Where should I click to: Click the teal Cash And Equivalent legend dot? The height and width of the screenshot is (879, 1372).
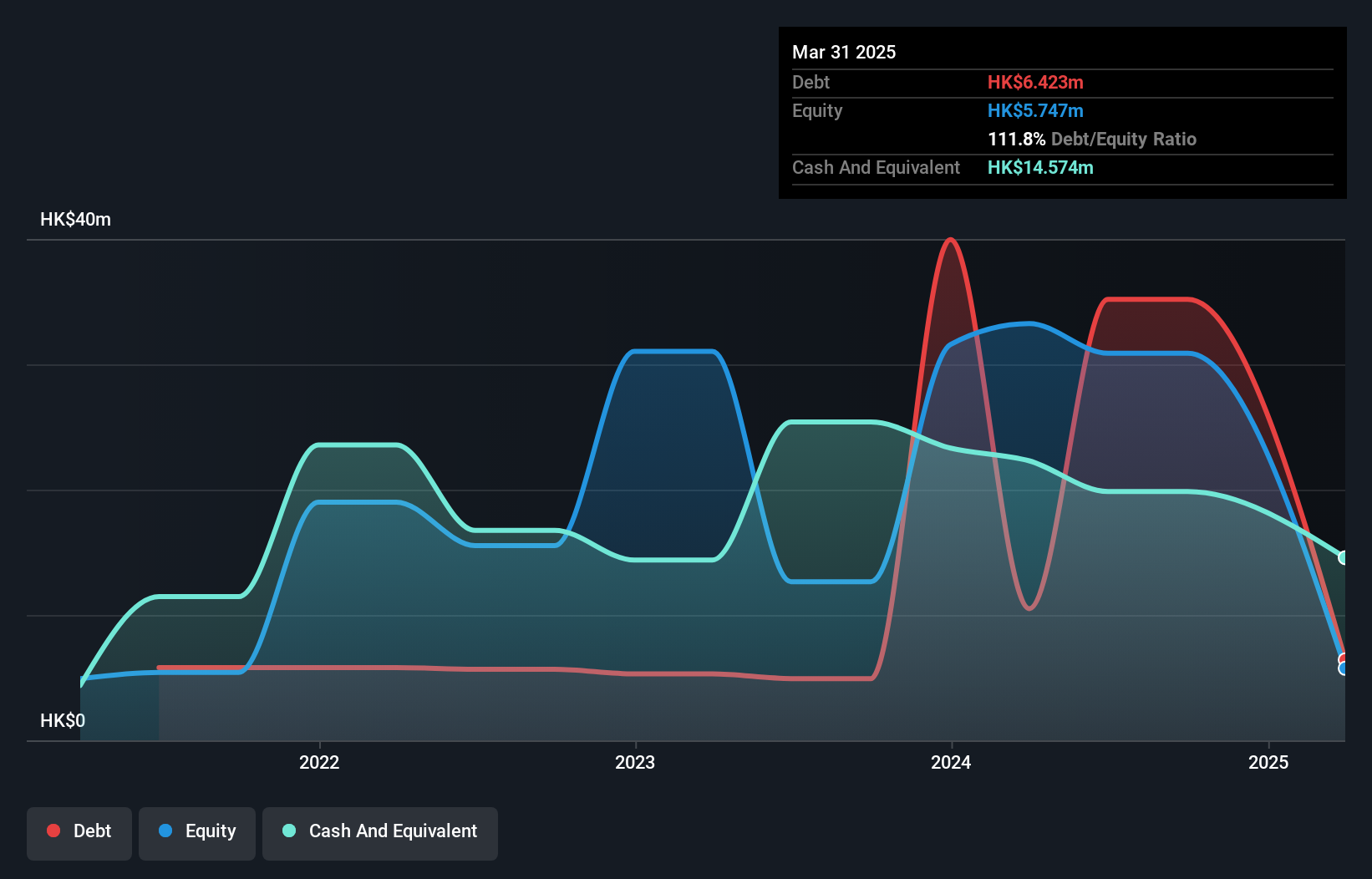click(x=289, y=831)
